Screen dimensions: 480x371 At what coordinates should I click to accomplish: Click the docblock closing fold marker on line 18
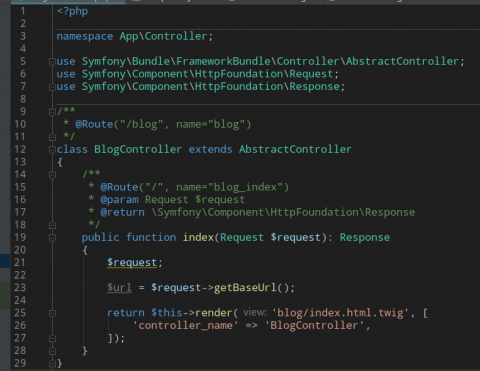coord(52,225)
